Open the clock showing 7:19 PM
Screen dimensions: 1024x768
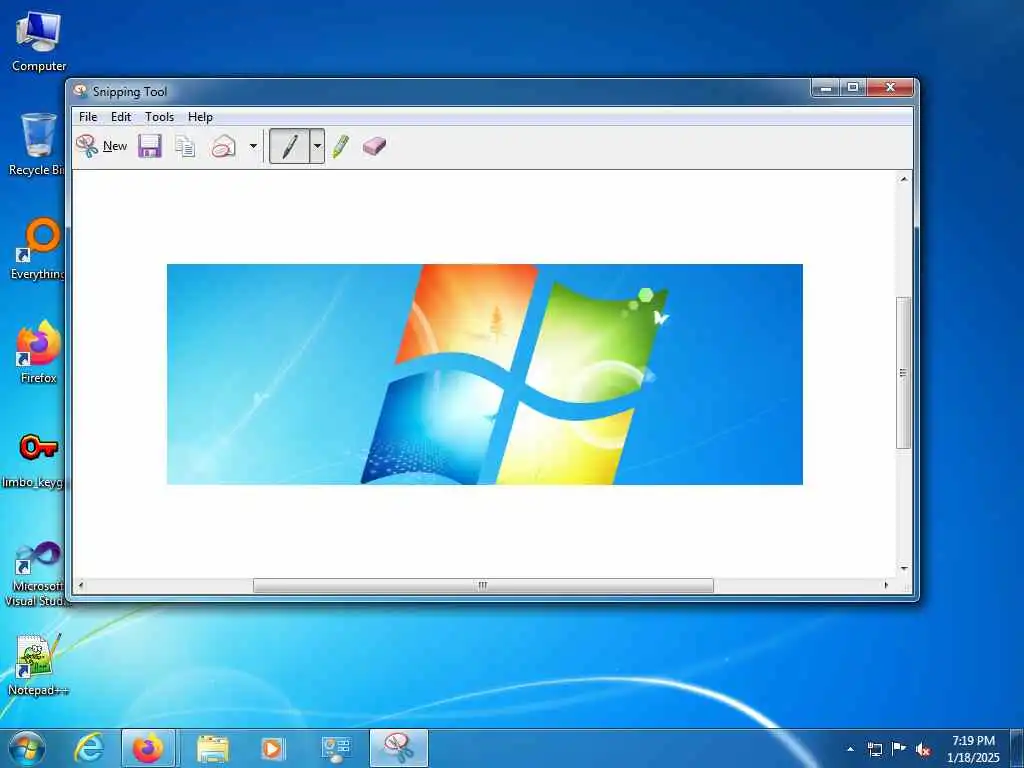[973, 749]
